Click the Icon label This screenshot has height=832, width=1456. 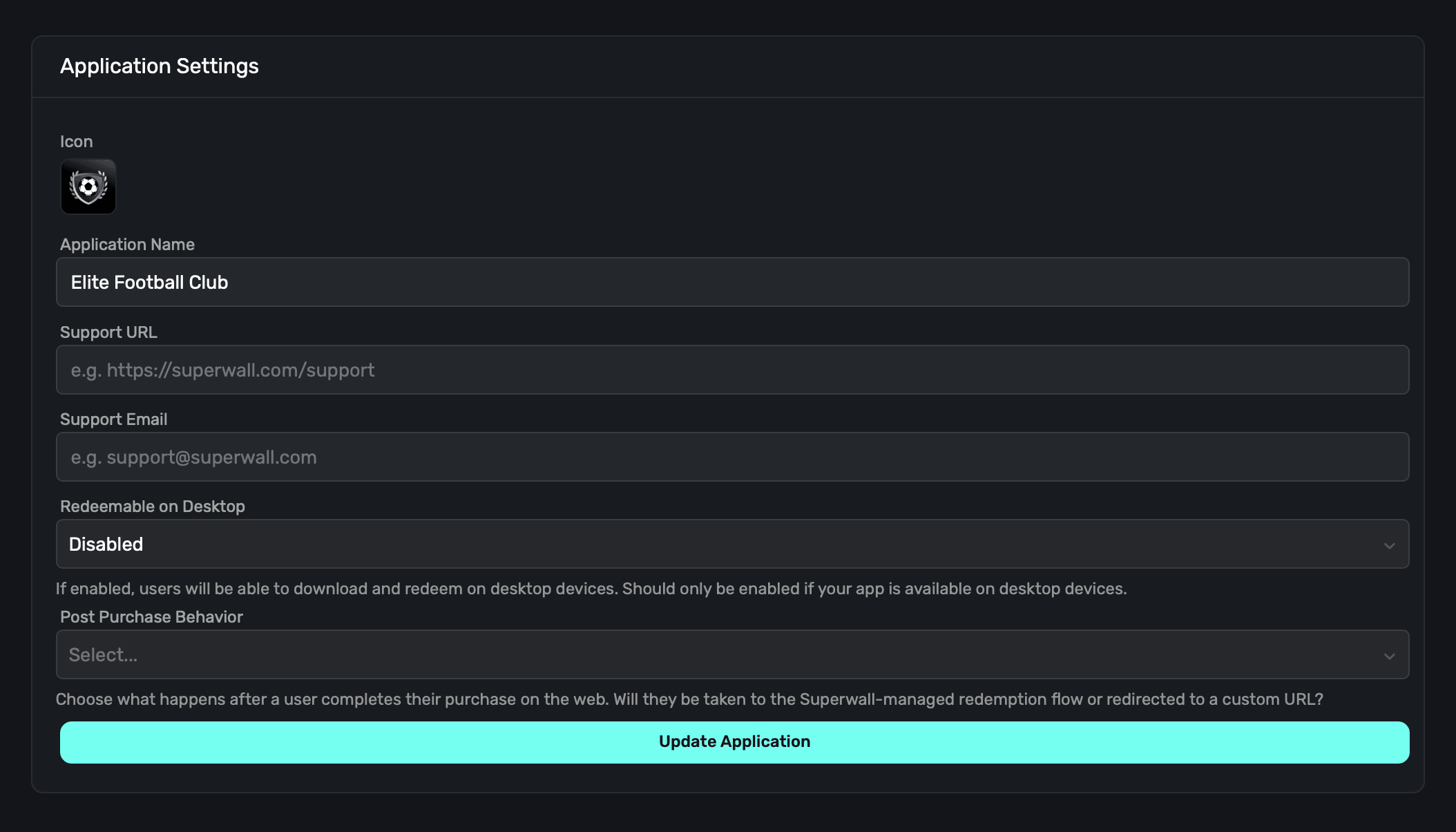(x=76, y=142)
